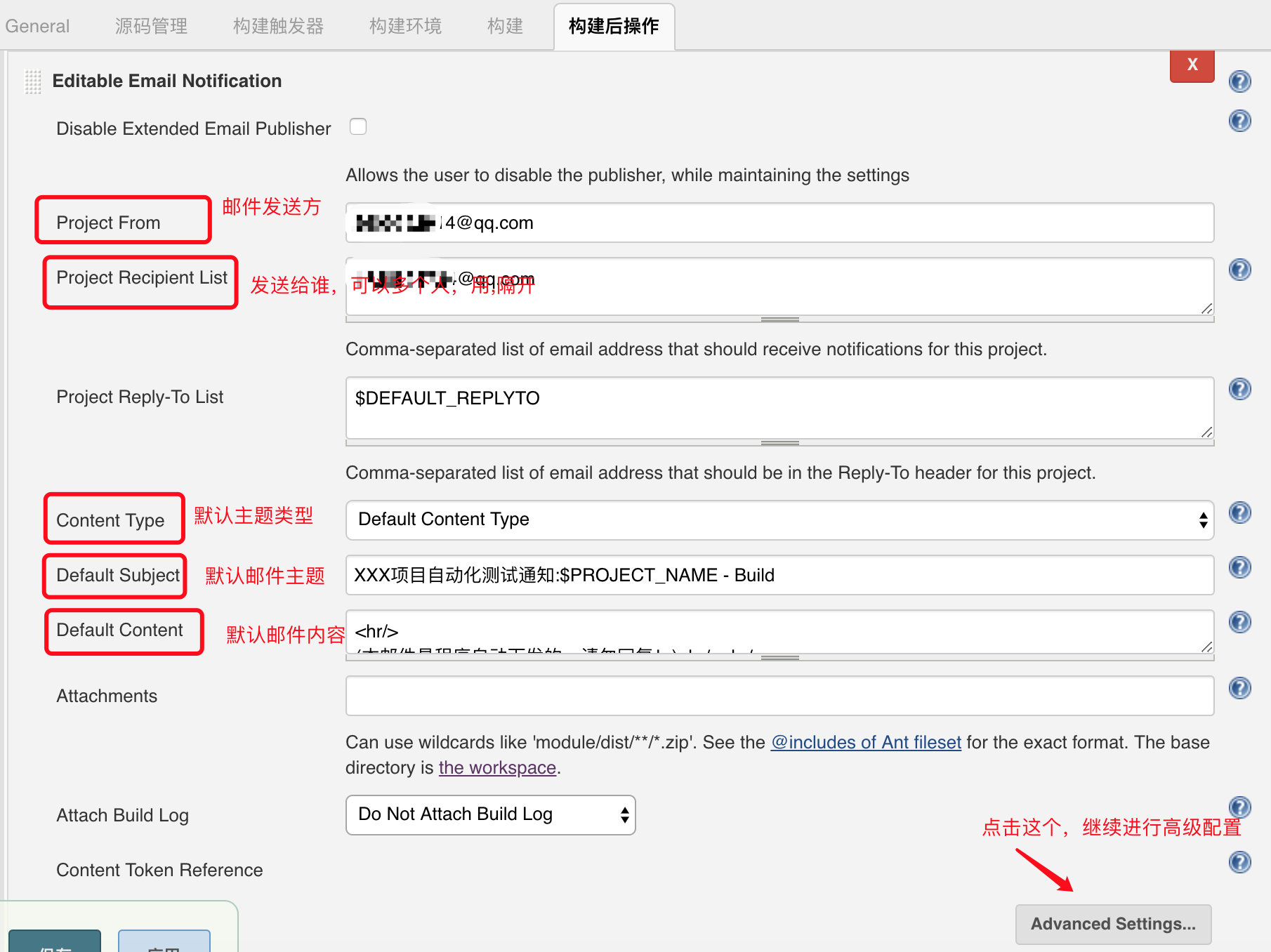Open the @includes of Ant fileset link
The image size is (1271, 952).
pyautogui.click(x=866, y=742)
